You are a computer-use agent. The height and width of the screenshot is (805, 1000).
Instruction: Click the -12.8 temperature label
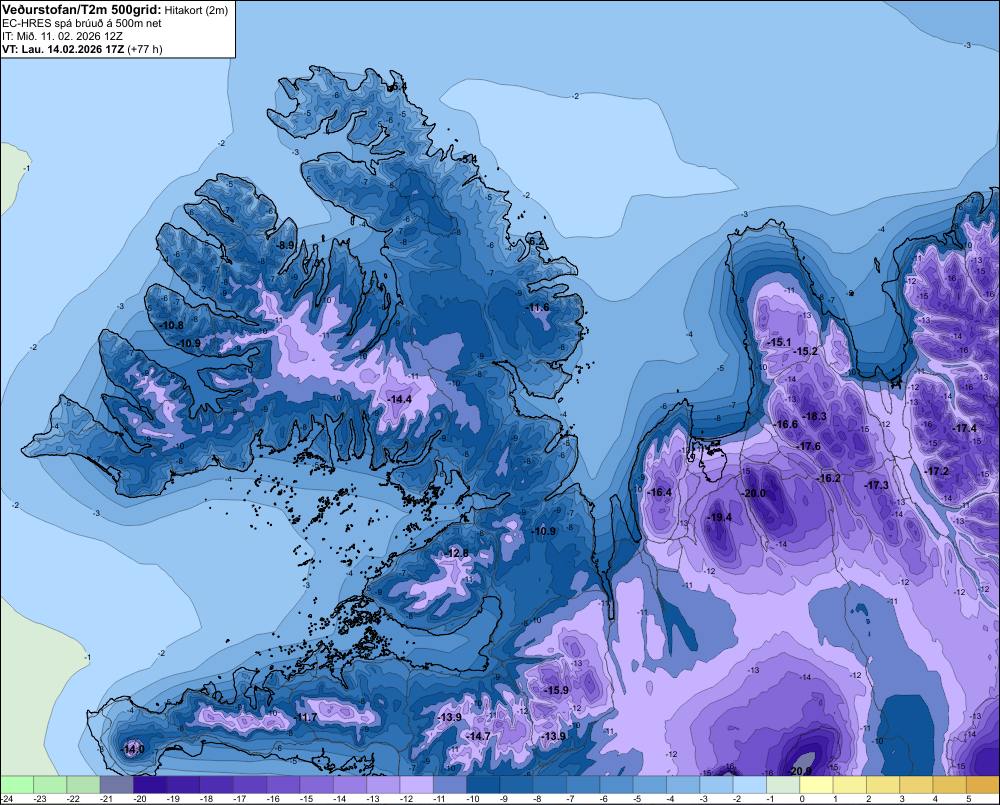[457, 552]
